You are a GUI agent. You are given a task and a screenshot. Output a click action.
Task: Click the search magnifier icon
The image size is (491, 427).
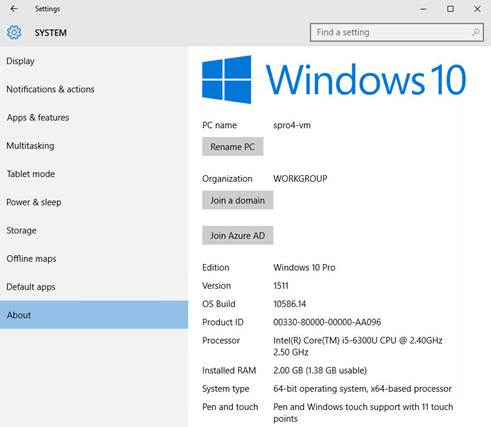pos(475,32)
